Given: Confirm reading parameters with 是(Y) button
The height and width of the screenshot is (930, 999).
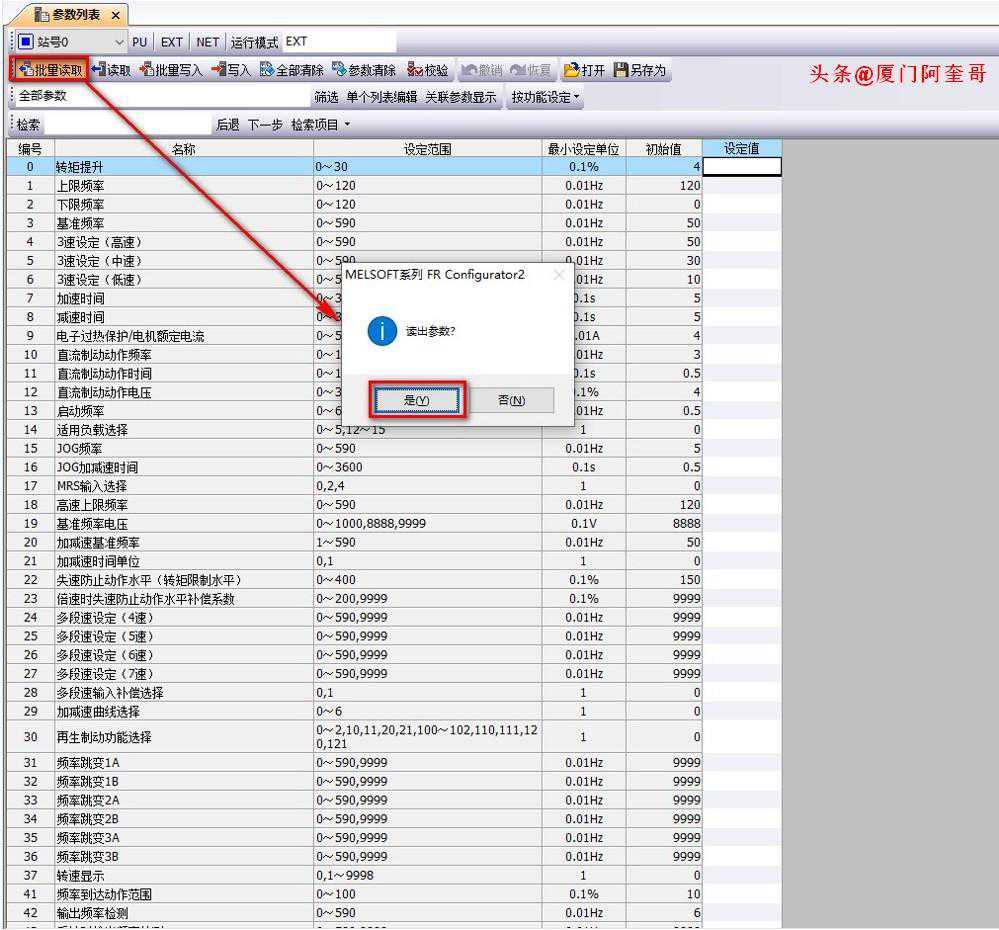Looking at the screenshot, I should point(416,400).
